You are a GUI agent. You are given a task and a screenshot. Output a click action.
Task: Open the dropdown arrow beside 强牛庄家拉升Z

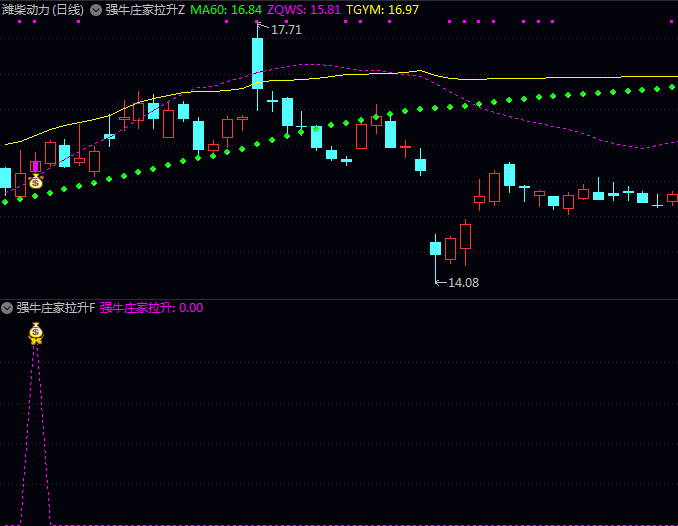(96, 9)
